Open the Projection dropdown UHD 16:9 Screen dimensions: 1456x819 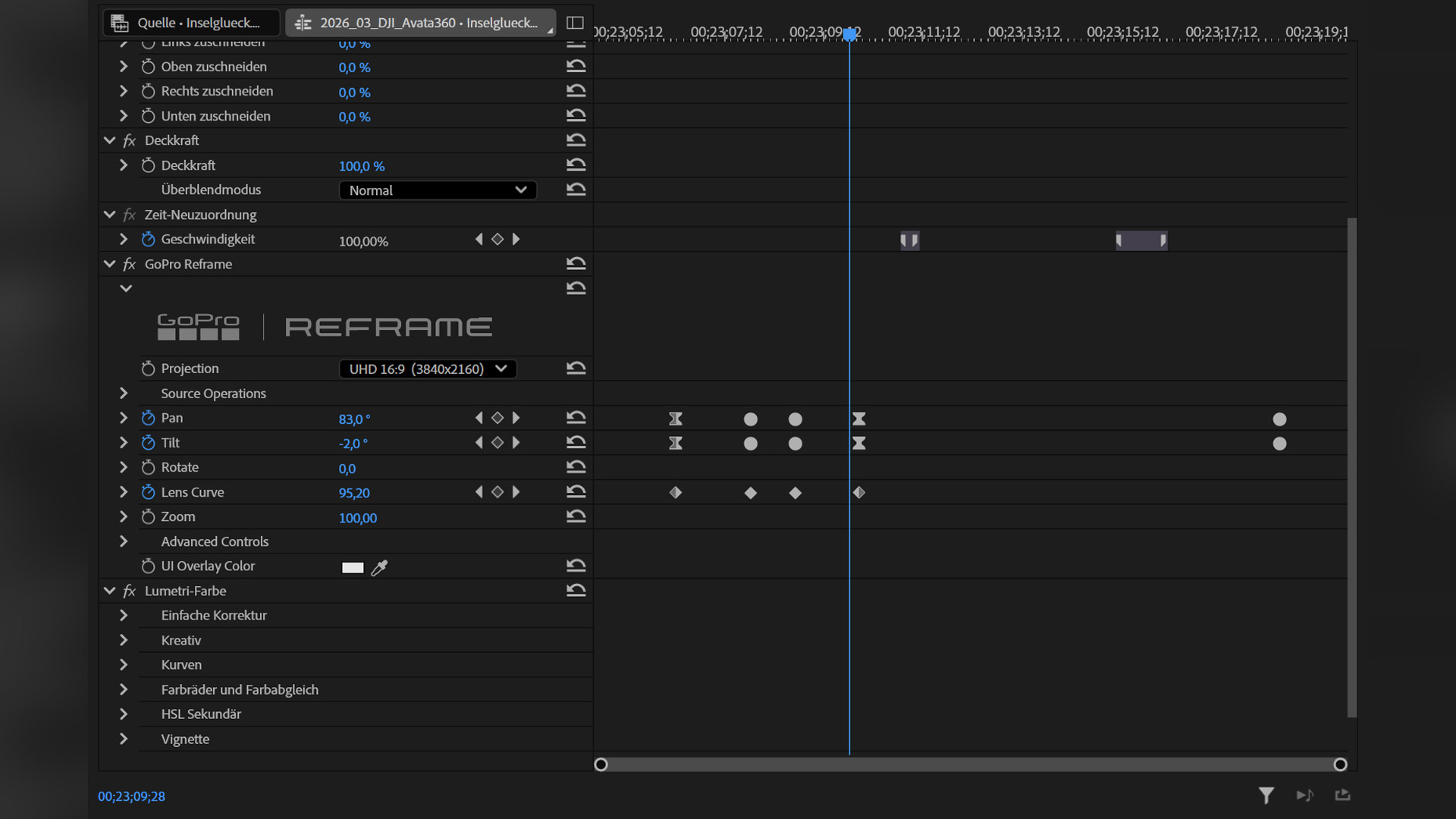(x=428, y=369)
